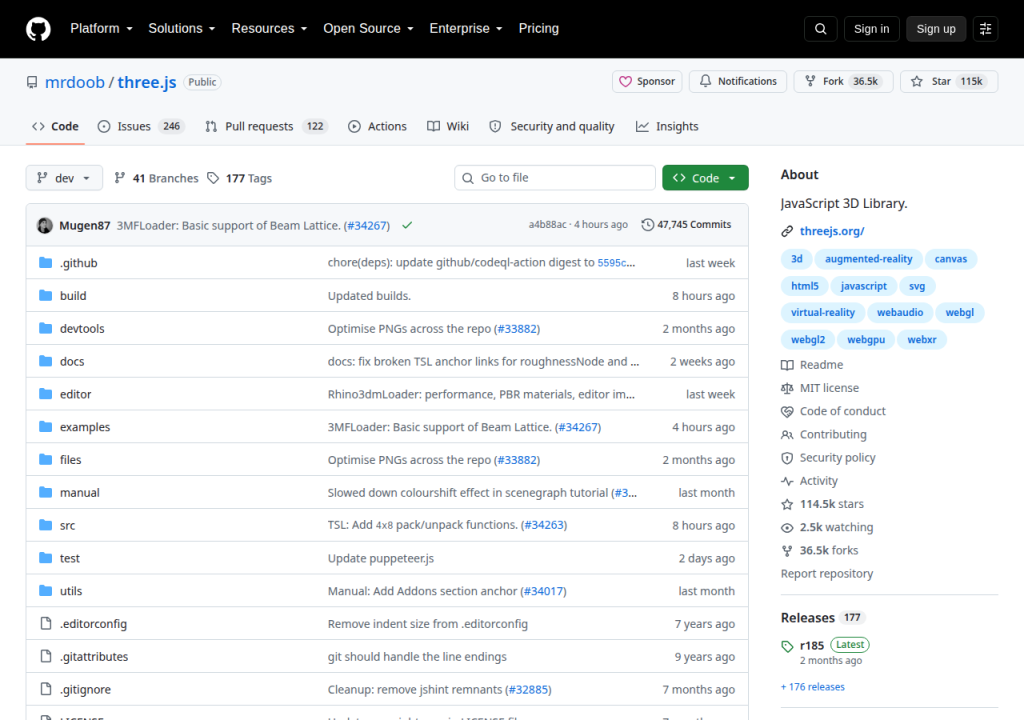Open the appearance settings sliders icon
Screen dimensions: 1024x720
point(985,29)
